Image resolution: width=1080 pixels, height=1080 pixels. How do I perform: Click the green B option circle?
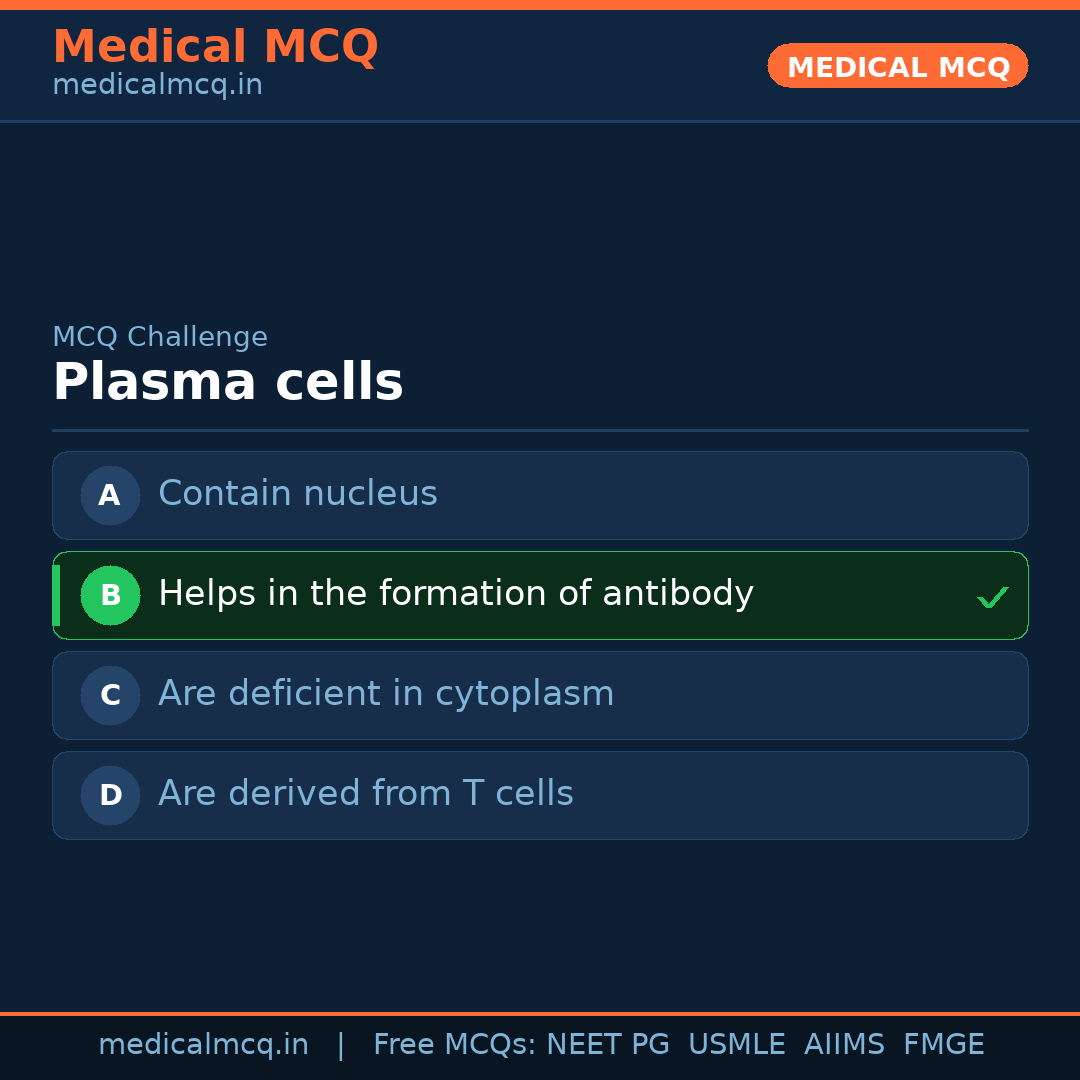(110, 595)
